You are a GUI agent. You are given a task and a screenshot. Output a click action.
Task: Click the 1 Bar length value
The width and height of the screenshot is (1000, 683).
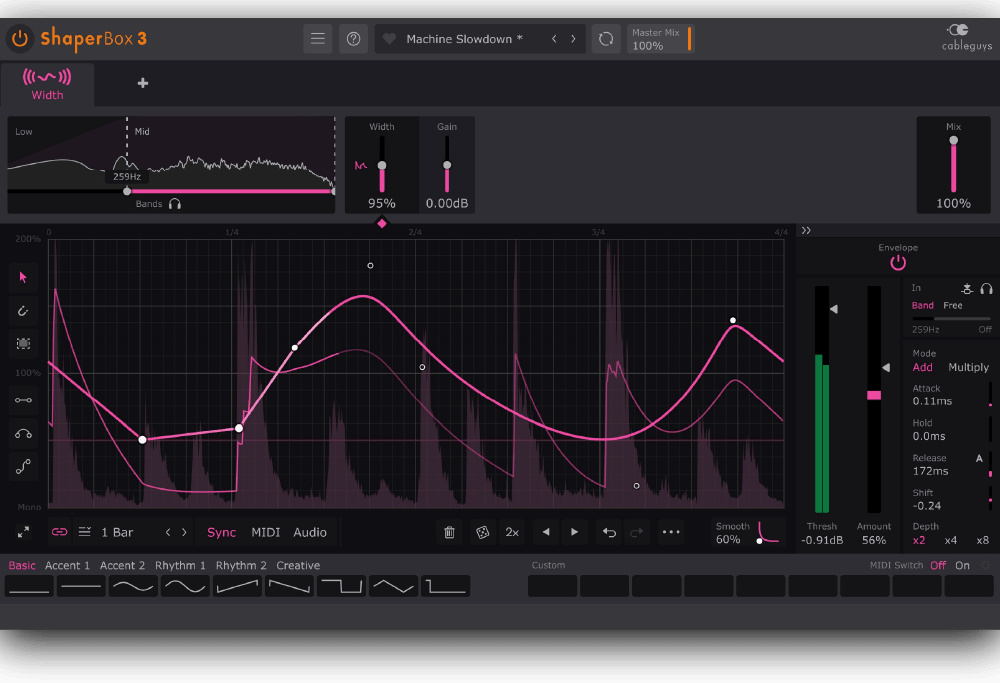pos(117,532)
